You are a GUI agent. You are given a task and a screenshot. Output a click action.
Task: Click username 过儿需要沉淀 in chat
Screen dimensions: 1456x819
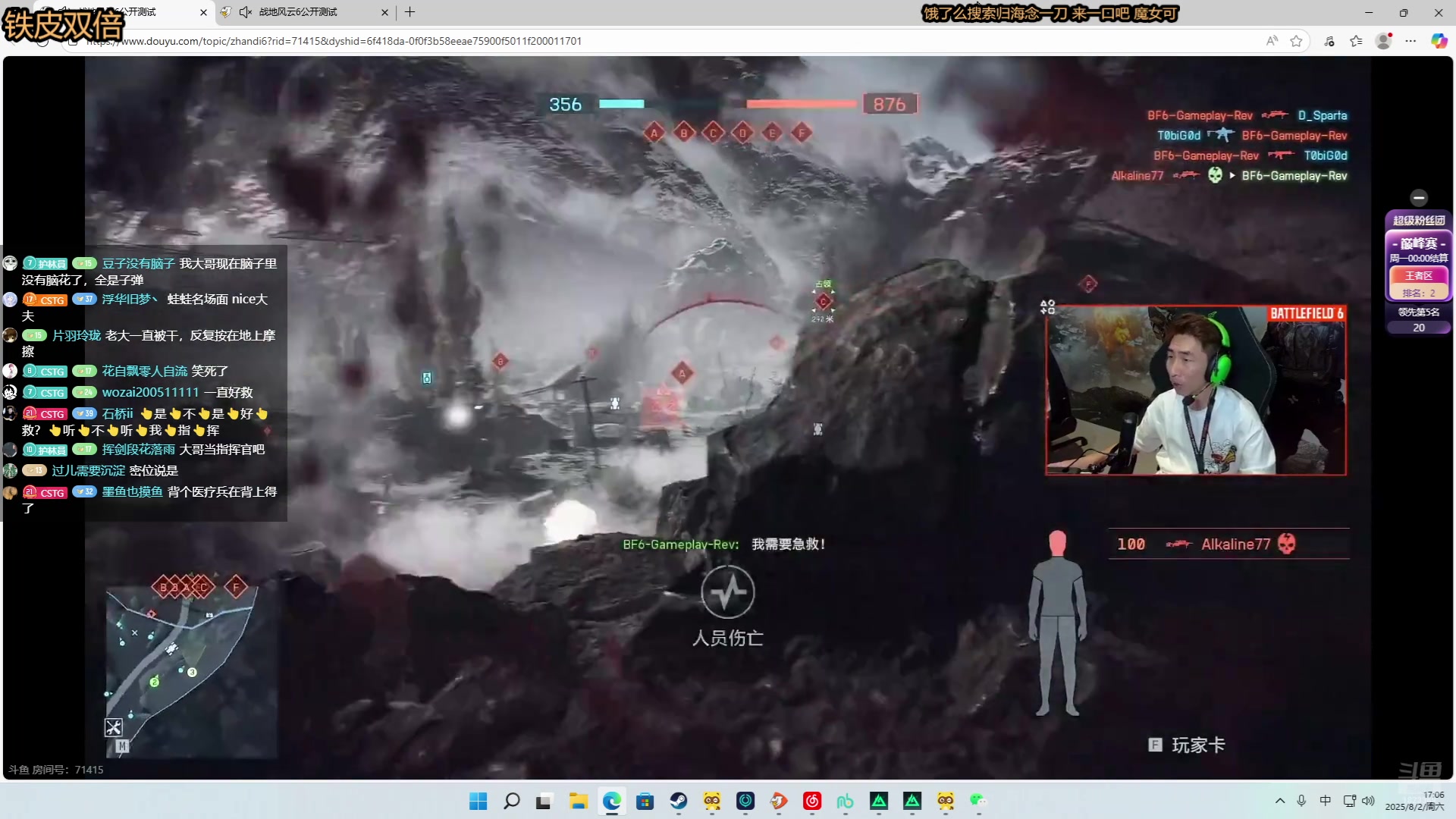pos(88,470)
